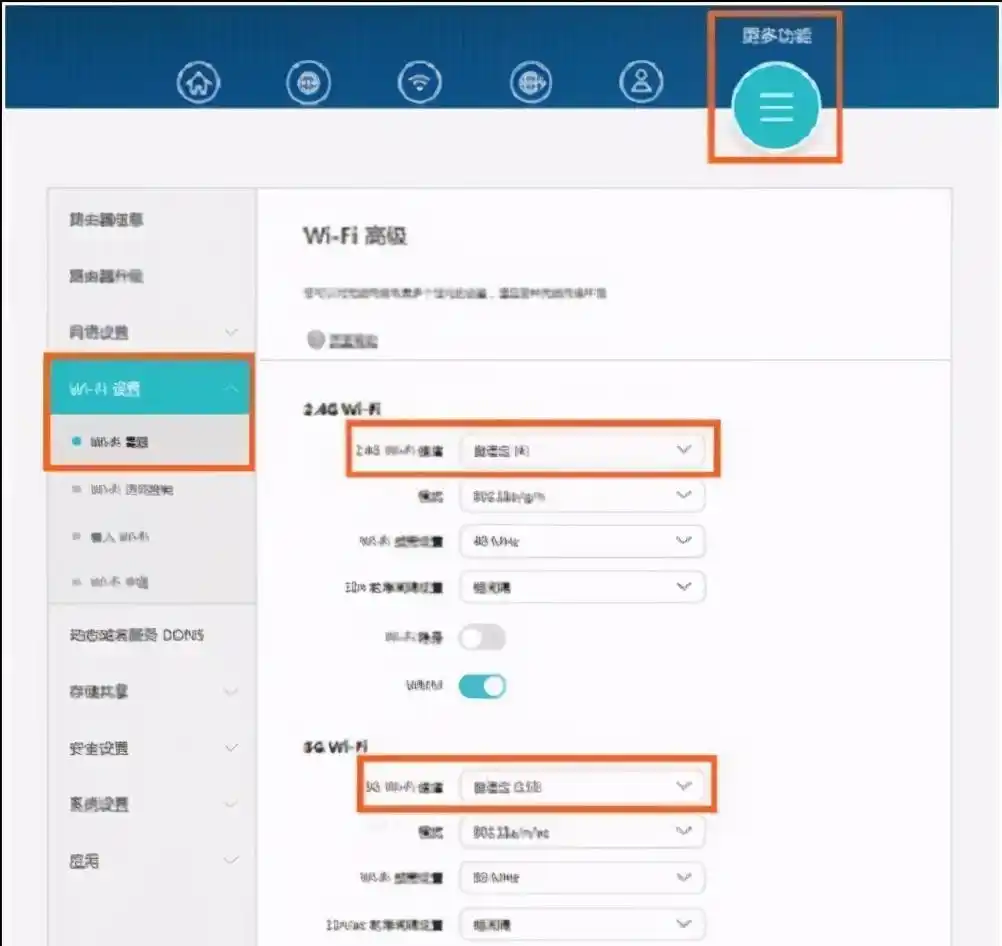Disable the WMM toggle switch
The height and width of the screenshot is (946, 1002).
tap(482, 686)
